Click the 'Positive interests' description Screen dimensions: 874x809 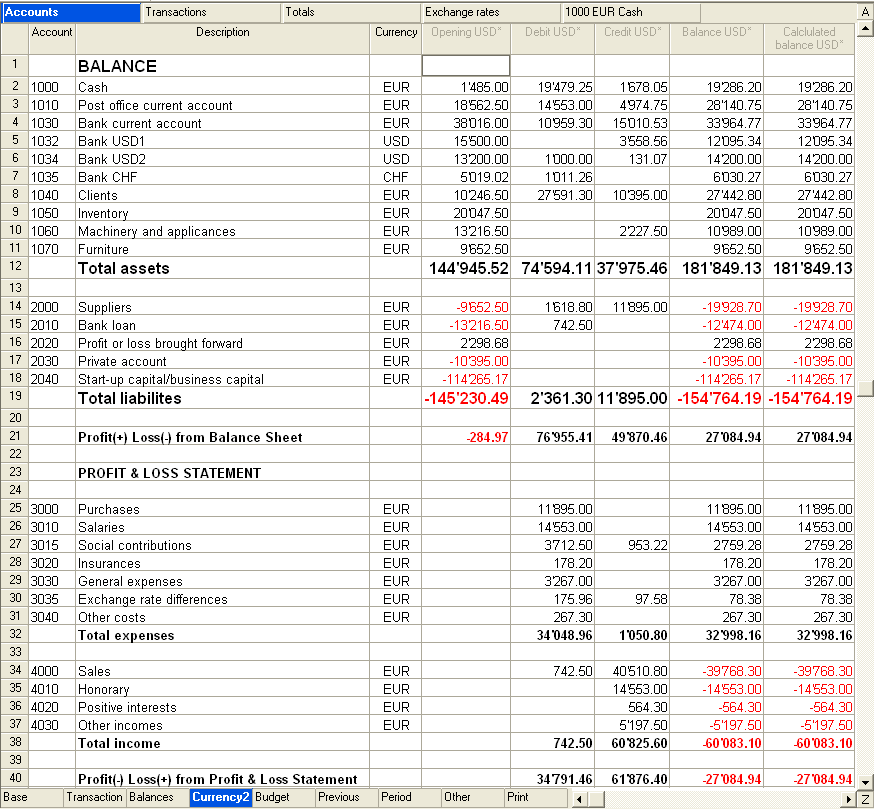pyautogui.click(x=222, y=707)
